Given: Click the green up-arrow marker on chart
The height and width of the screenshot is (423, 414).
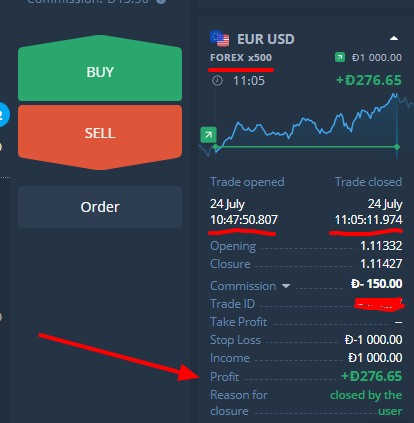Looking at the screenshot, I should coord(208,135).
